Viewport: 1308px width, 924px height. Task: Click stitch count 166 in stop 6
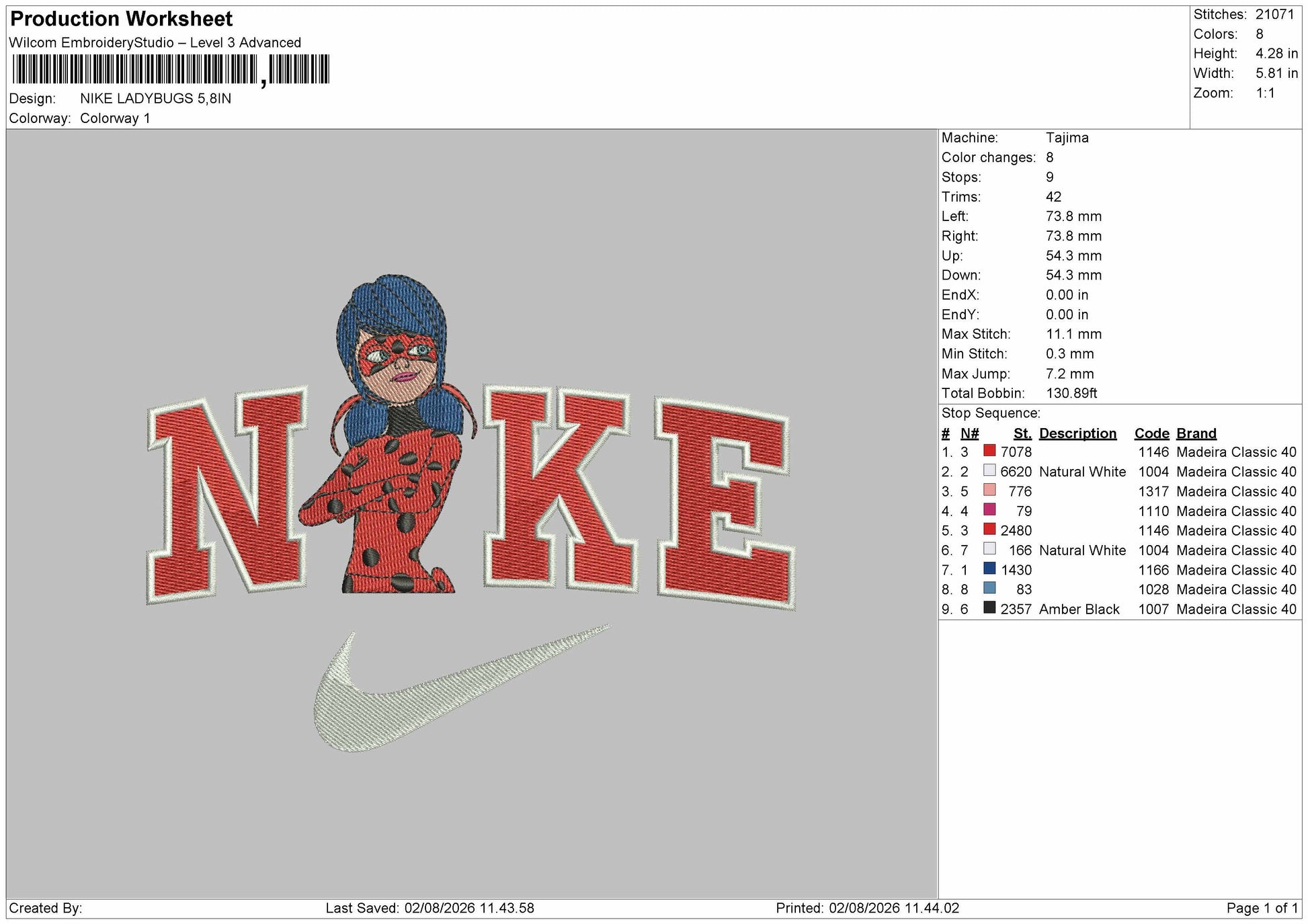(x=1020, y=550)
